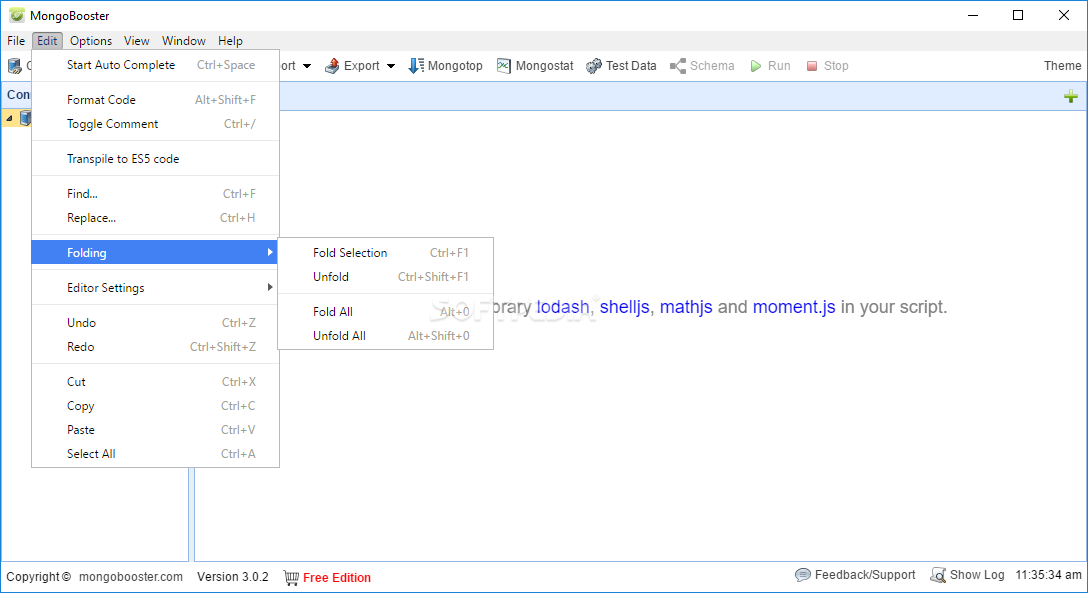Choose Transpile to ES5 code
Viewport: 1088px width, 593px height.
click(x=155, y=159)
